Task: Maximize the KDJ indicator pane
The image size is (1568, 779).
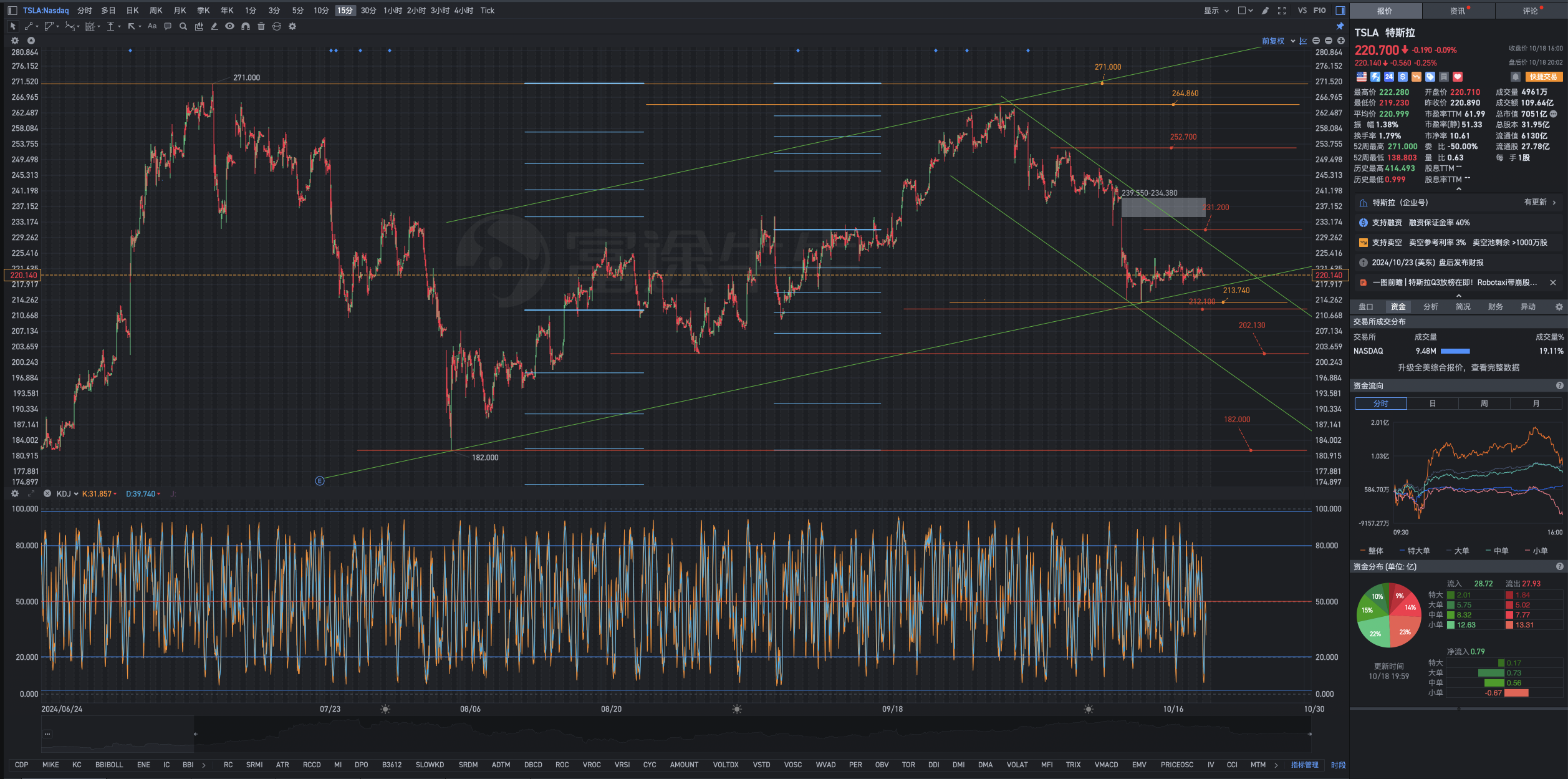Action: click(x=31, y=493)
